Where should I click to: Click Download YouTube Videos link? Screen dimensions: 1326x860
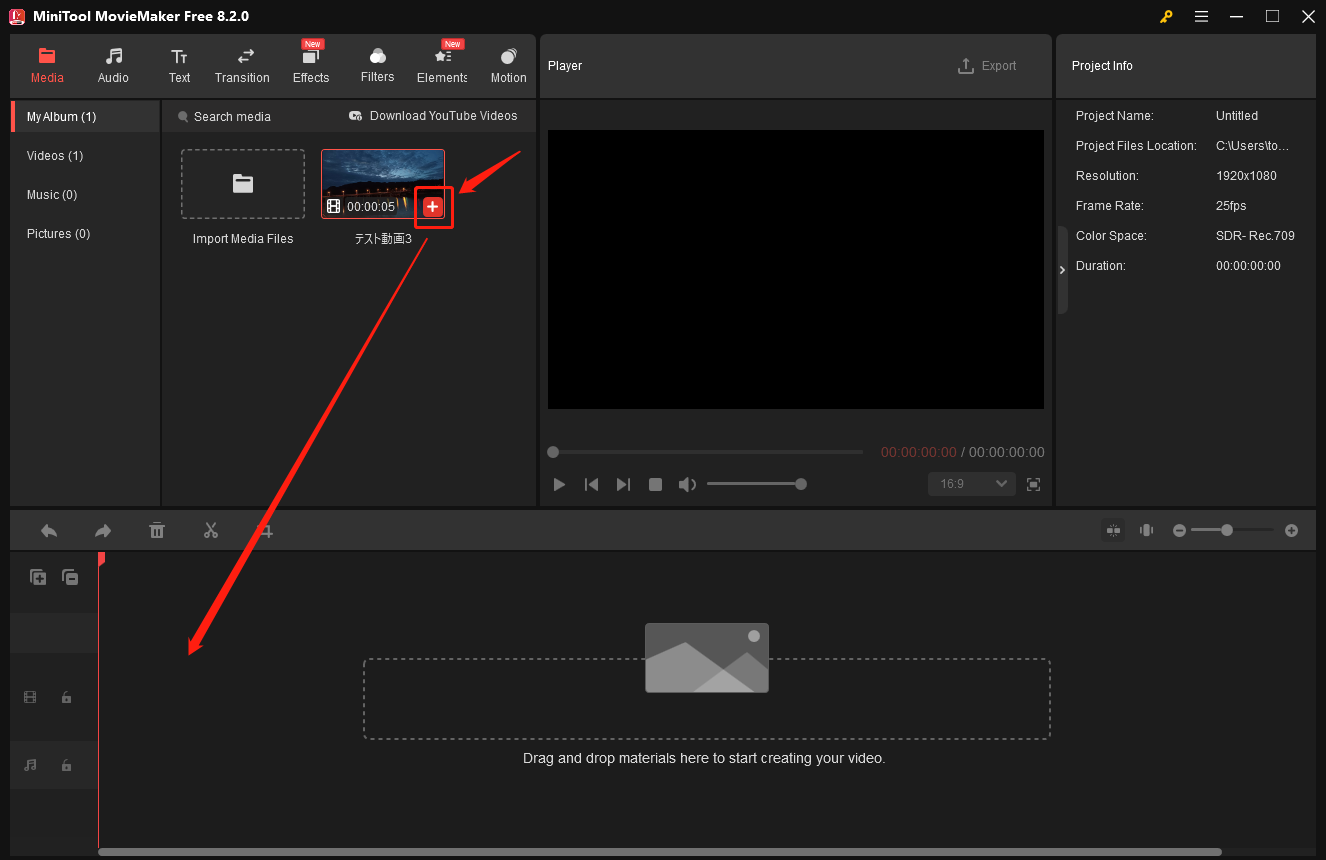coord(433,116)
